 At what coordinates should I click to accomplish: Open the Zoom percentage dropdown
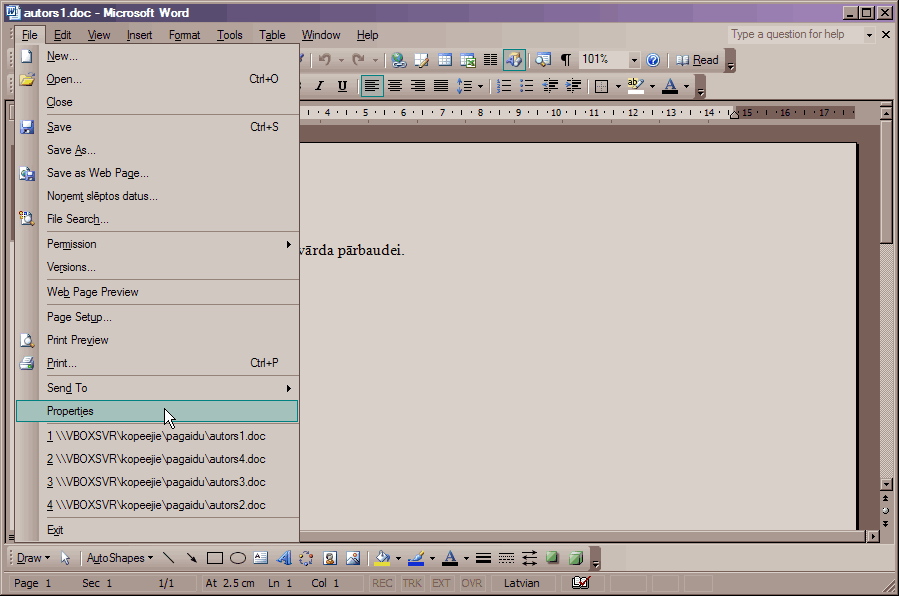[634, 60]
